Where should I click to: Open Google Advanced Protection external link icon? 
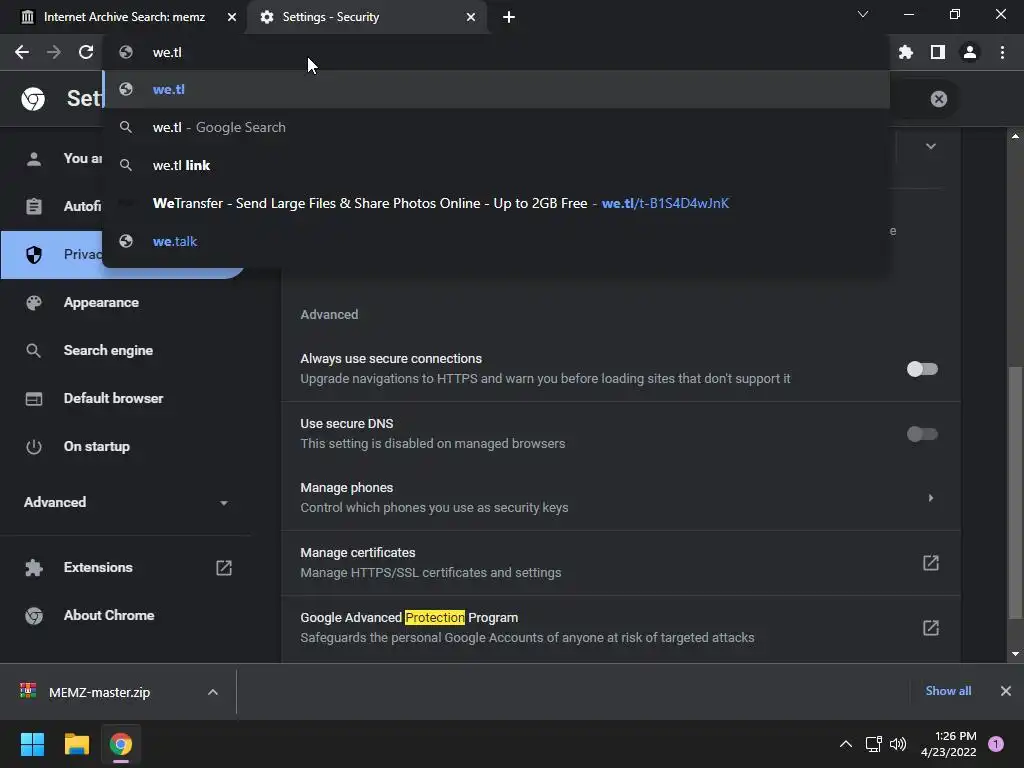click(x=931, y=628)
